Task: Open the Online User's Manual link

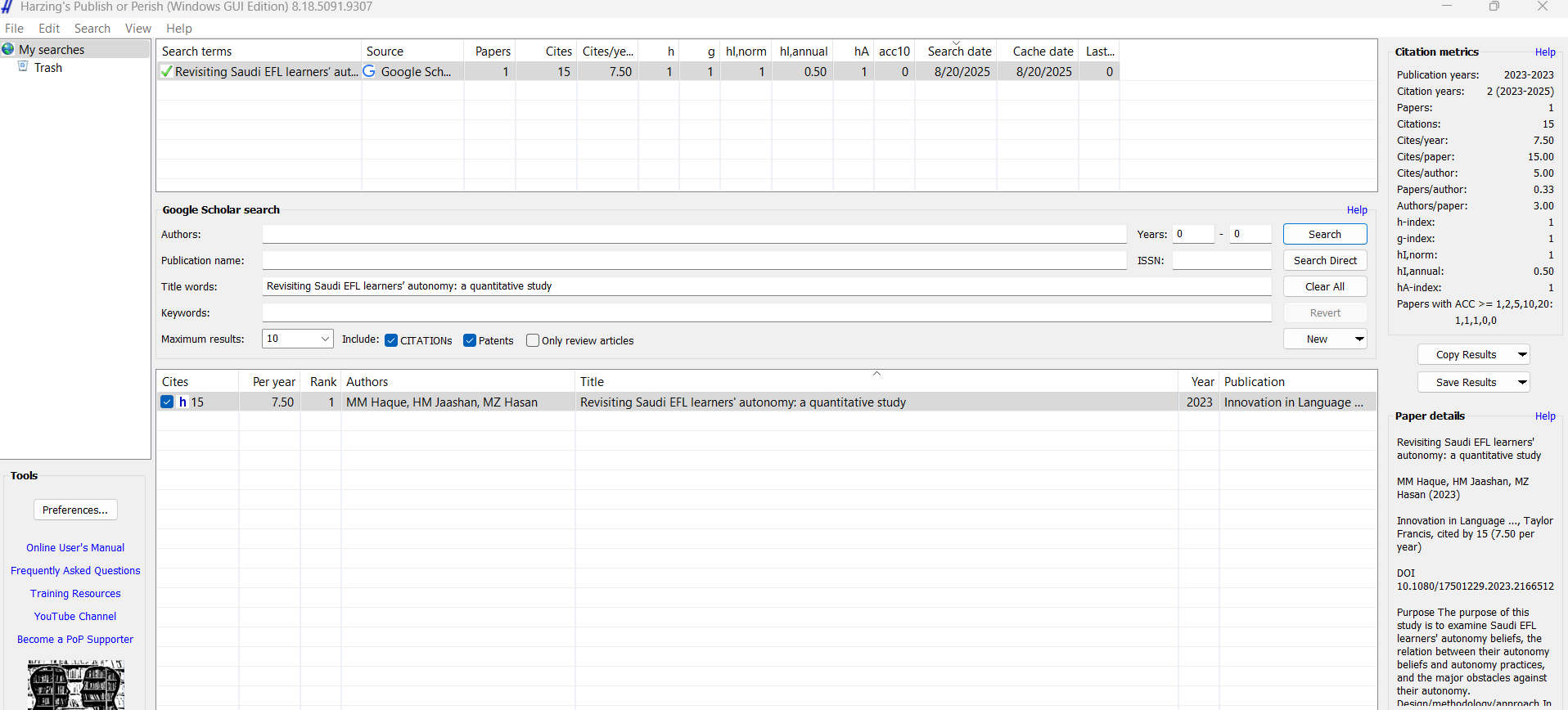Action: 75,548
